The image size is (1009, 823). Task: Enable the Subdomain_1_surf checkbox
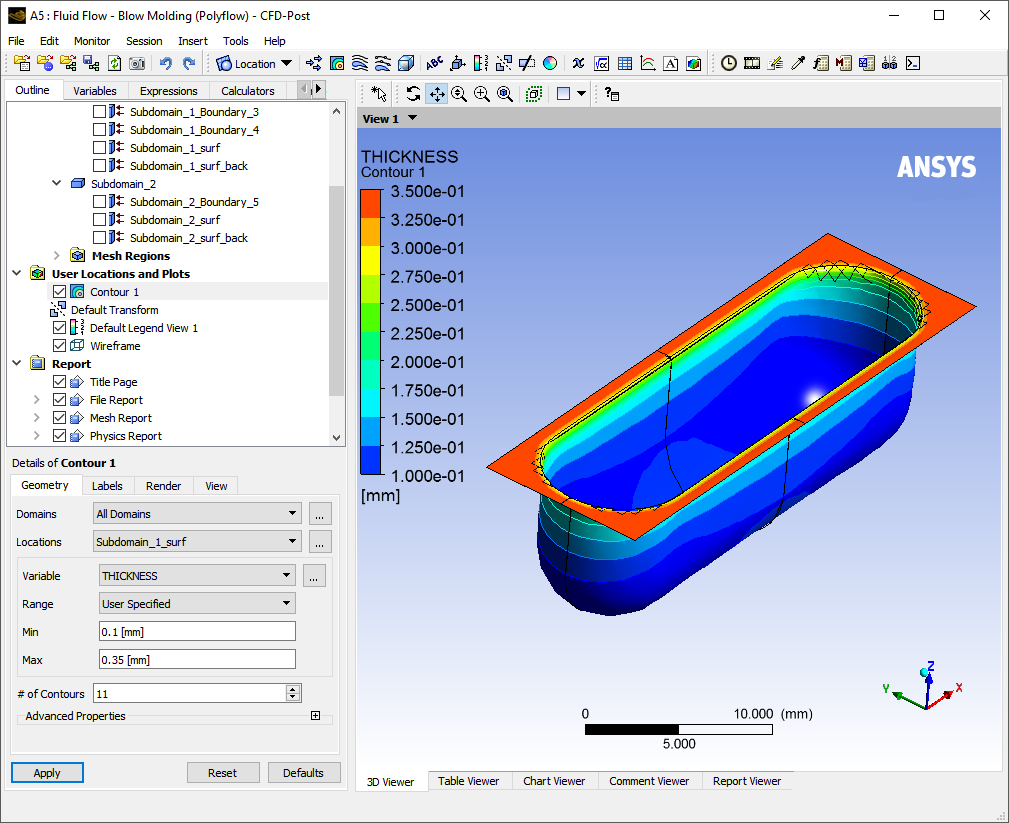click(99, 147)
